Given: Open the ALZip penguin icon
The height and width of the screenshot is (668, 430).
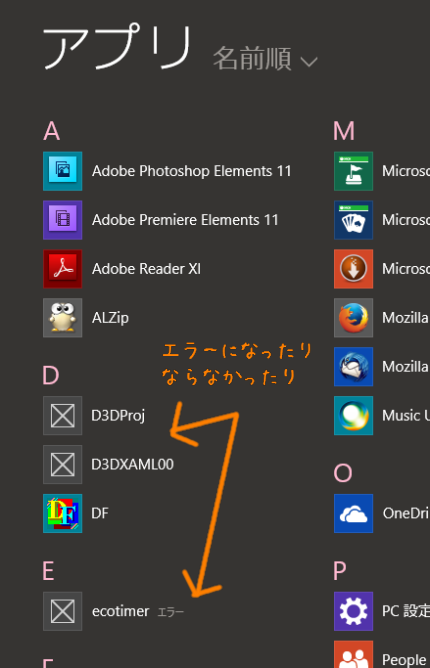Looking at the screenshot, I should [63, 318].
